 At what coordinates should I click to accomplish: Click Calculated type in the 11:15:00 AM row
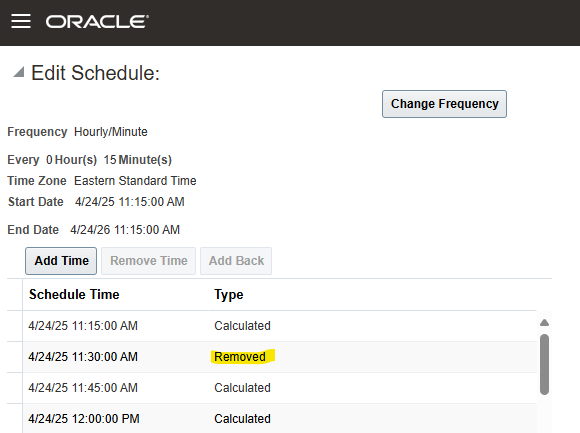coord(242,326)
